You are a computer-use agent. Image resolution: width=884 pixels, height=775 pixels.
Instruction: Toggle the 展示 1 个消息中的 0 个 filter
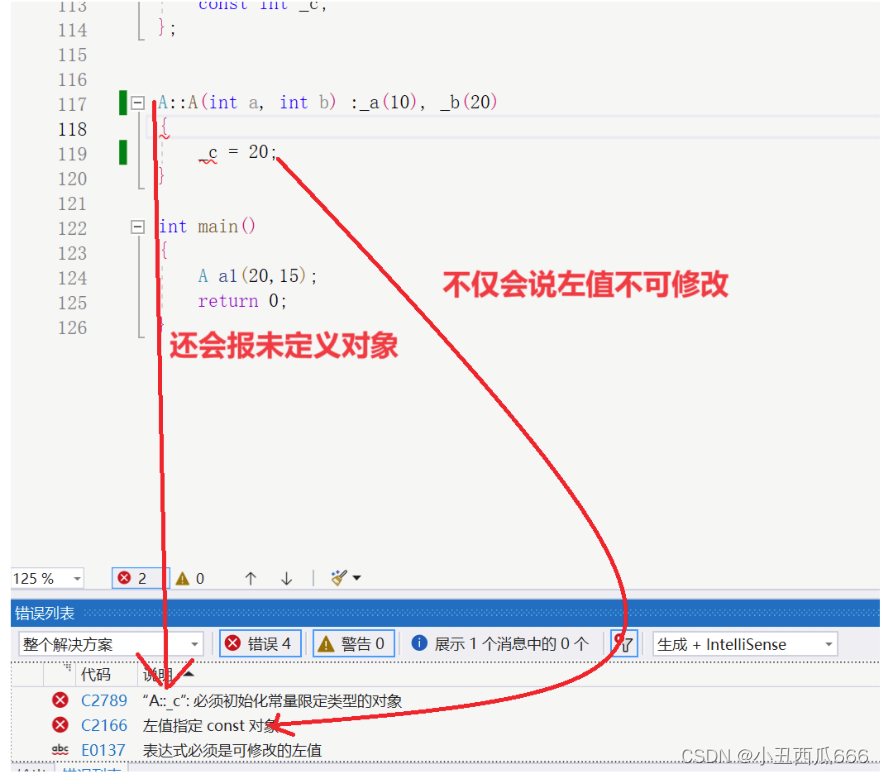(500, 644)
